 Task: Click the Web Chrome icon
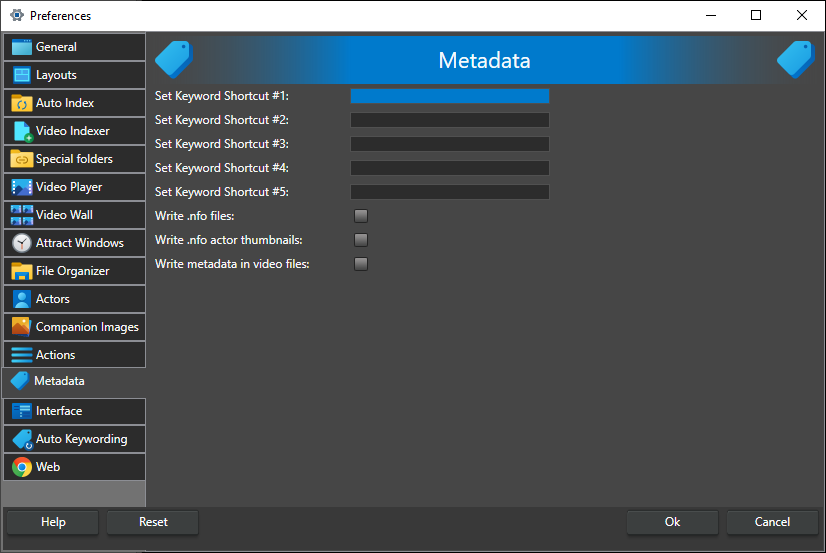tap(21, 467)
